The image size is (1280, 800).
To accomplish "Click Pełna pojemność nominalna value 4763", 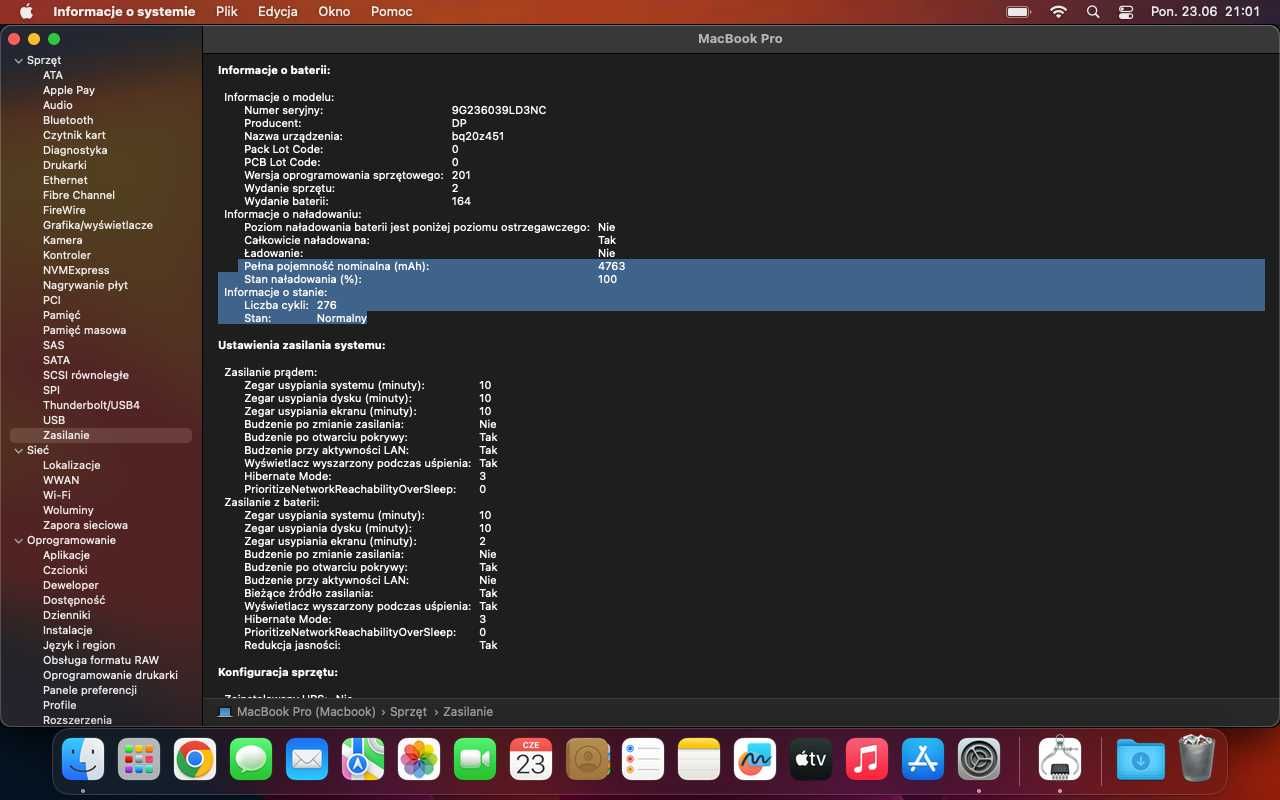I will [611, 266].
